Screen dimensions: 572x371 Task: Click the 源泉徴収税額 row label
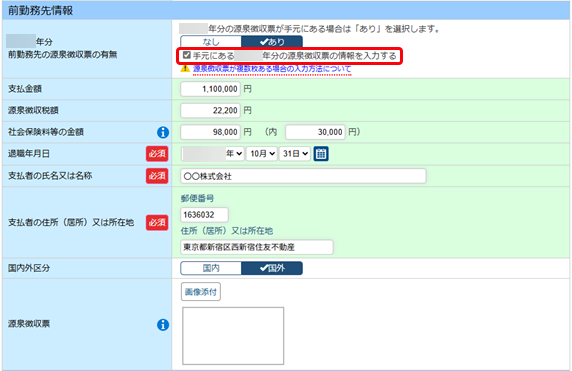point(33,110)
